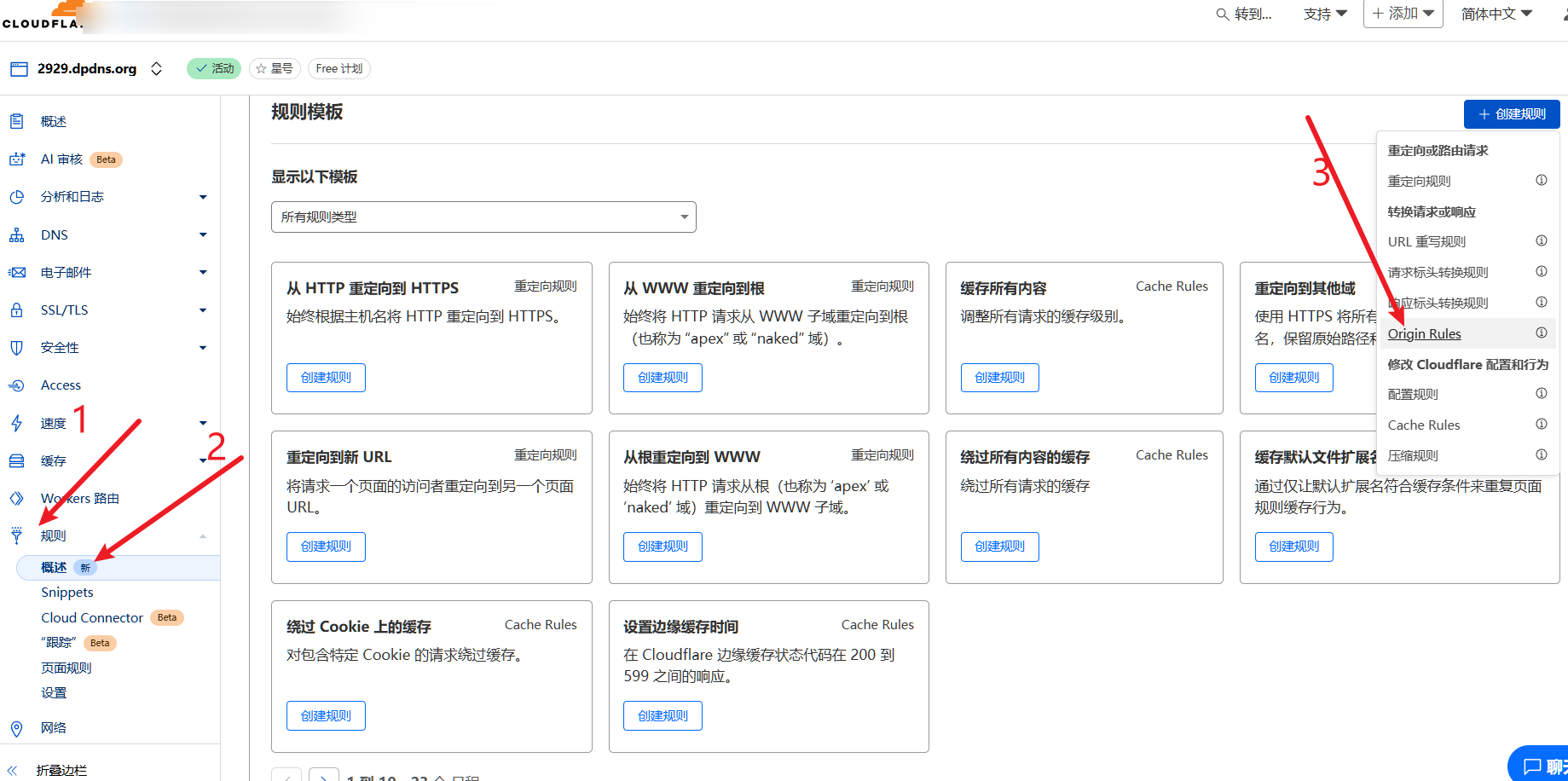Image resolution: width=1568 pixels, height=781 pixels.
Task: Create rule from 缓存所有内容 template
Action: 999,378
